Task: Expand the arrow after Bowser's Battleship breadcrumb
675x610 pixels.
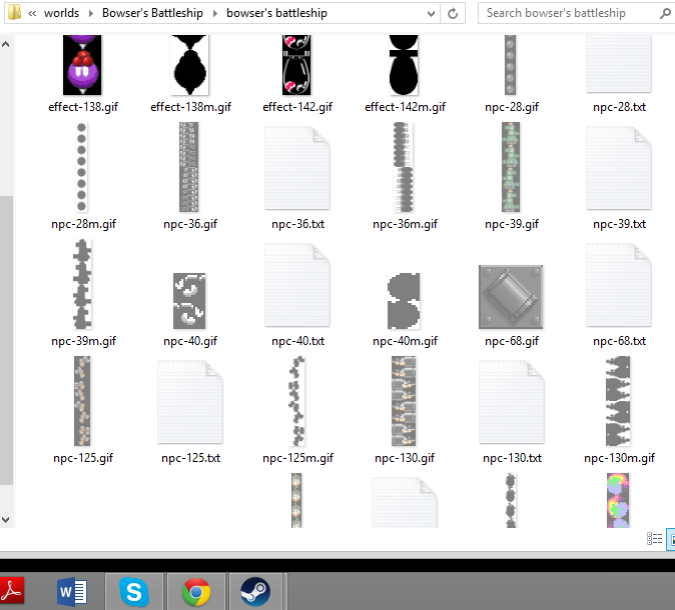Action: [214, 14]
